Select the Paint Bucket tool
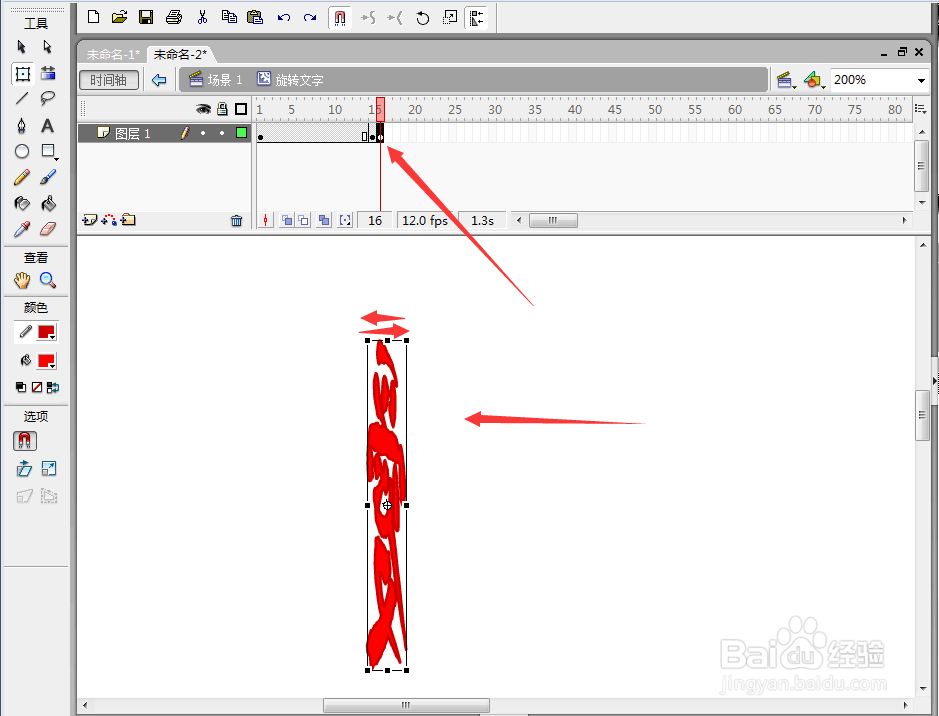This screenshot has height=716, width=939. tap(48, 204)
